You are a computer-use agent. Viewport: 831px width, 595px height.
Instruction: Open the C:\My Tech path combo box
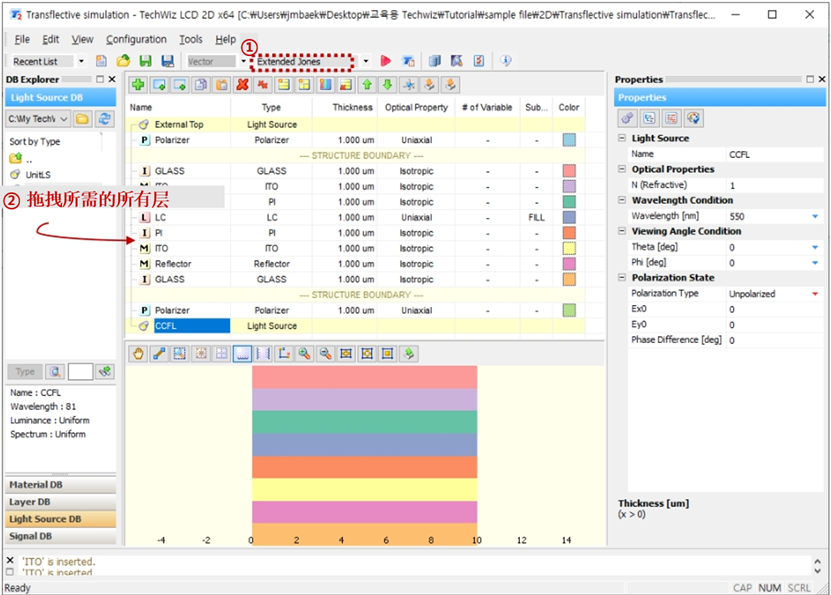(38, 119)
